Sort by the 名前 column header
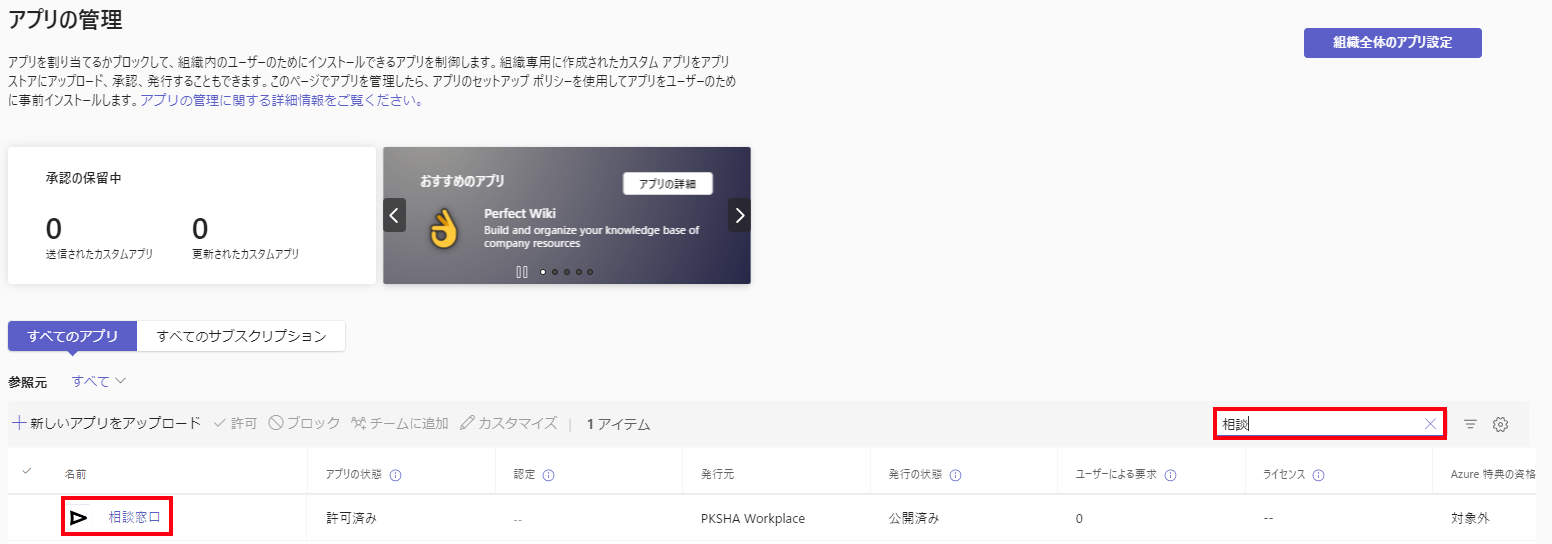 76,475
